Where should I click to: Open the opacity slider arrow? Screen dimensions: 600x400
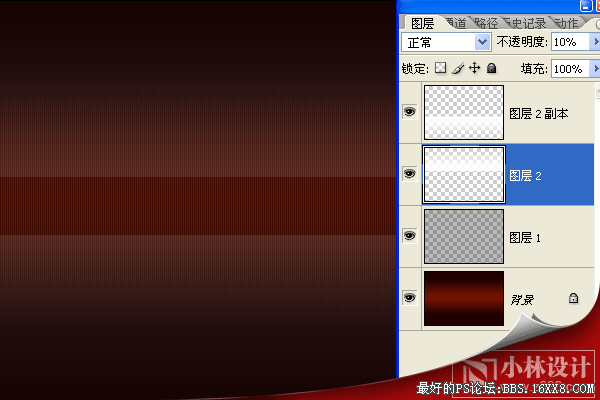tap(595, 42)
